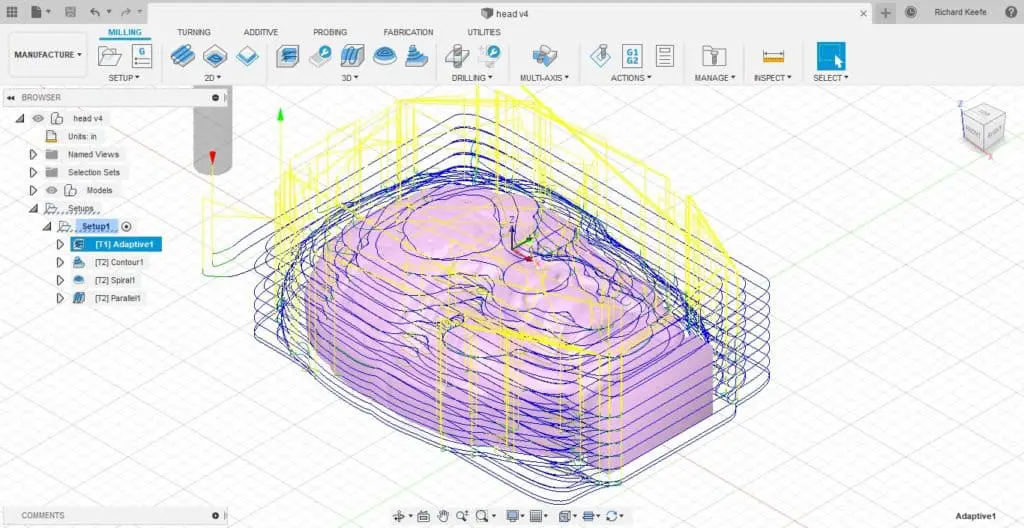
Task: Open the DRILLING dropdown menu
Action: click(472, 78)
